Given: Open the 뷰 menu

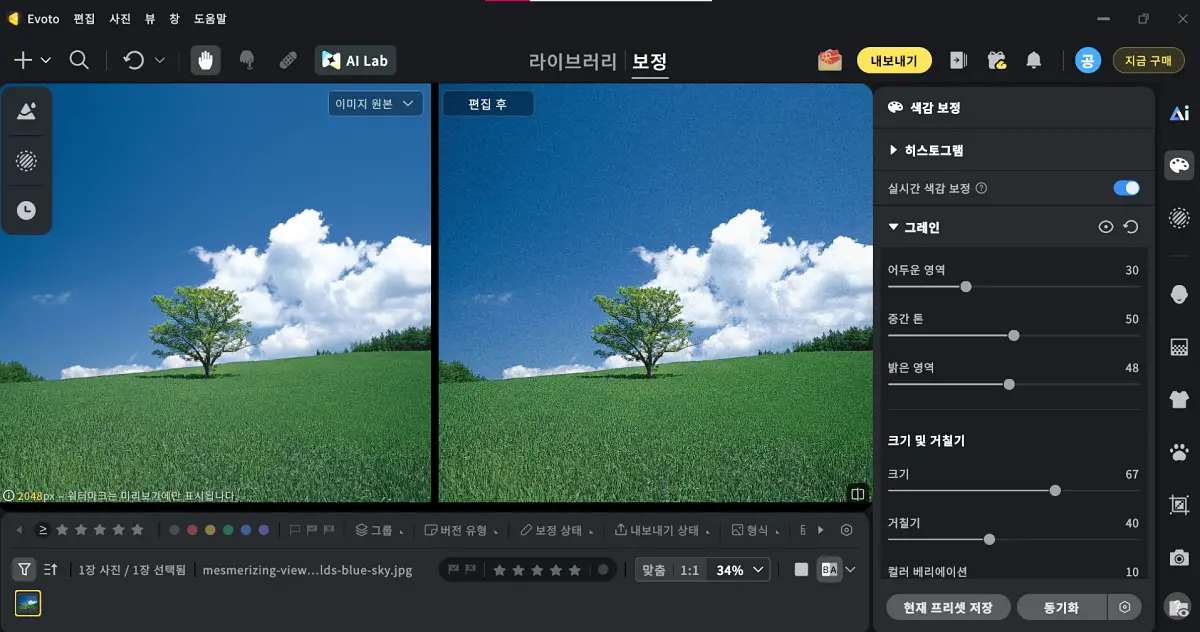Looking at the screenshot, I should (x=149, y=18).
